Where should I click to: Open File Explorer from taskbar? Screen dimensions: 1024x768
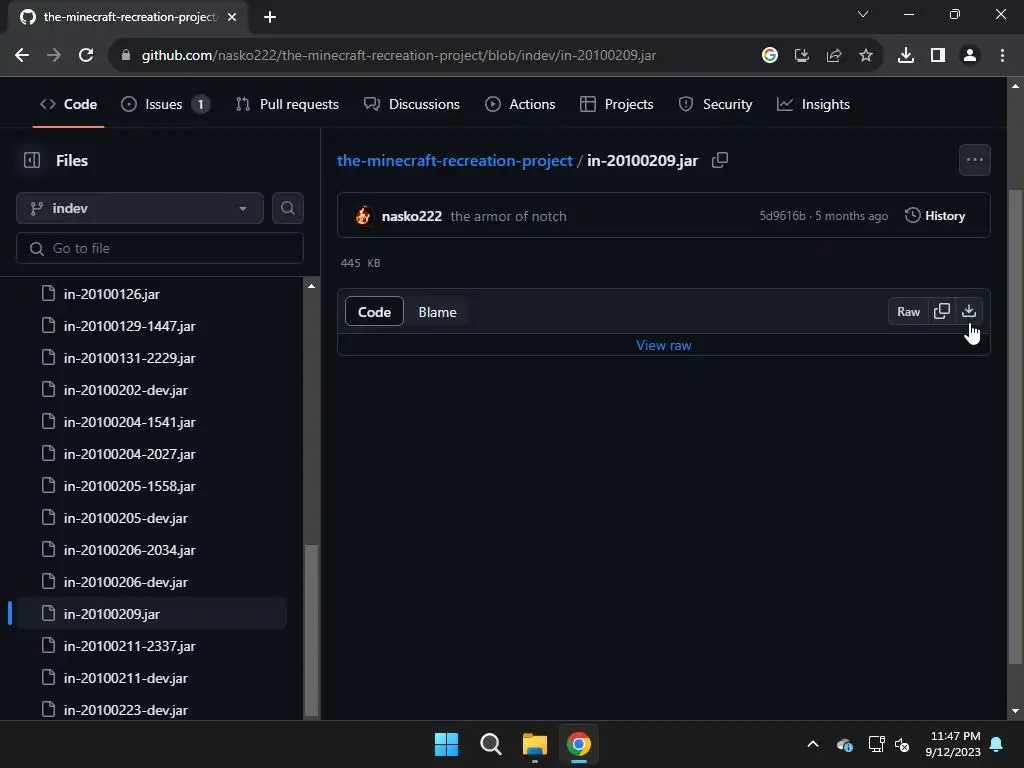[x=534, y=744]
